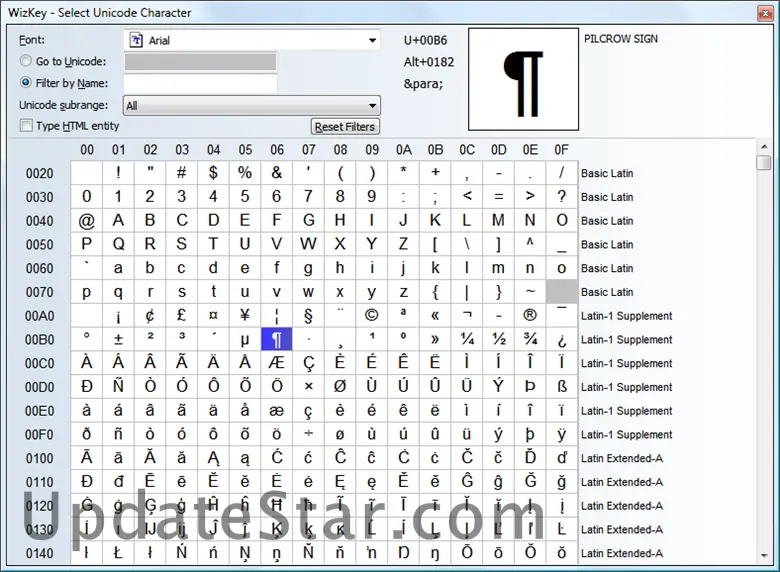Select the capital Ł with stroke in row 0140
This screenshot has height=572, width=780.
[x=118, y=553]
